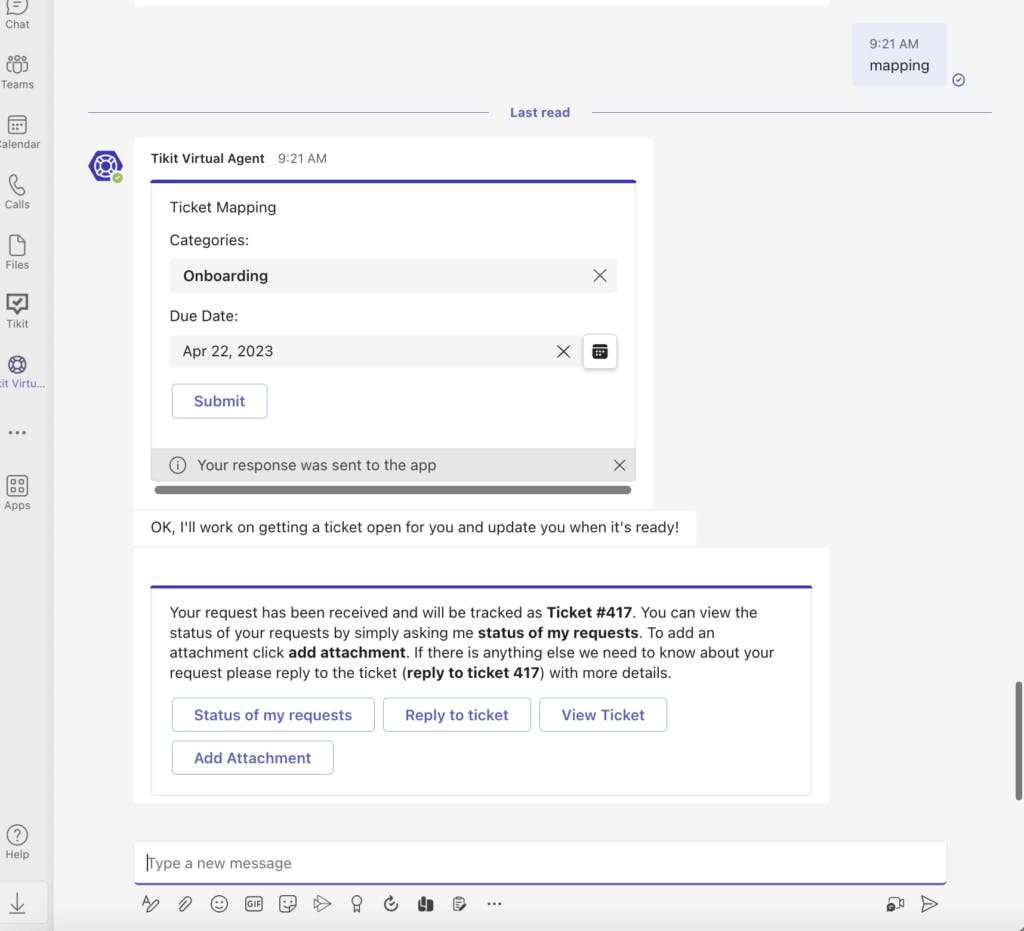Open Files in sidebar

pyautogui.click(x=17, y=252)
